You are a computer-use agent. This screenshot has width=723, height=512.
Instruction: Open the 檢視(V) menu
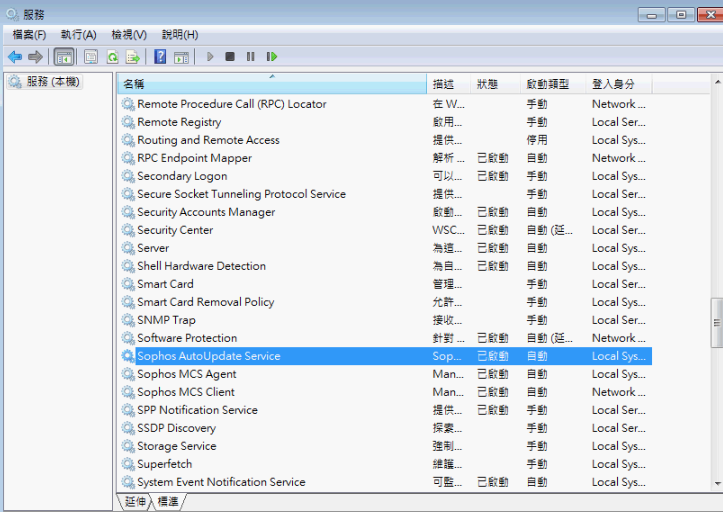tap(129, 35)
